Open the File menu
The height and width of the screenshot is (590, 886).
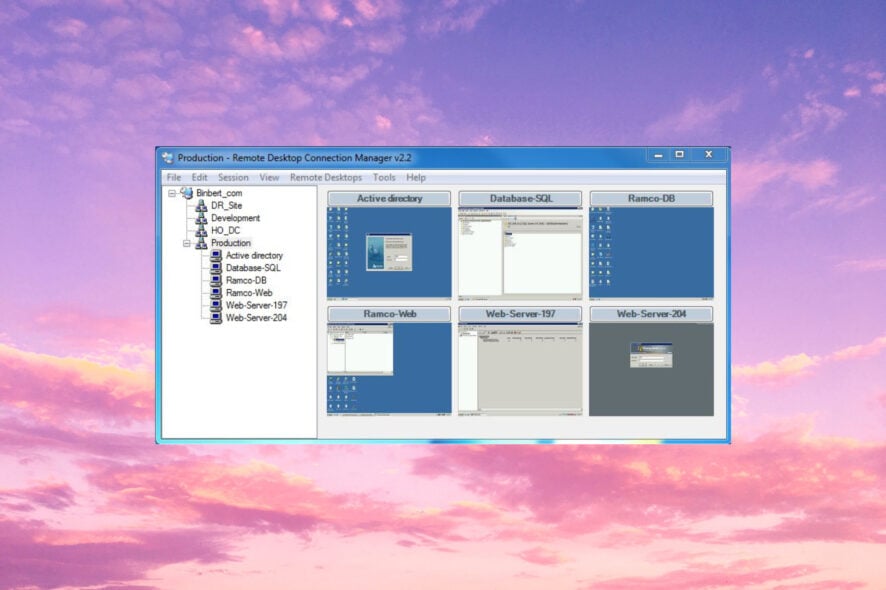point(173,177)
